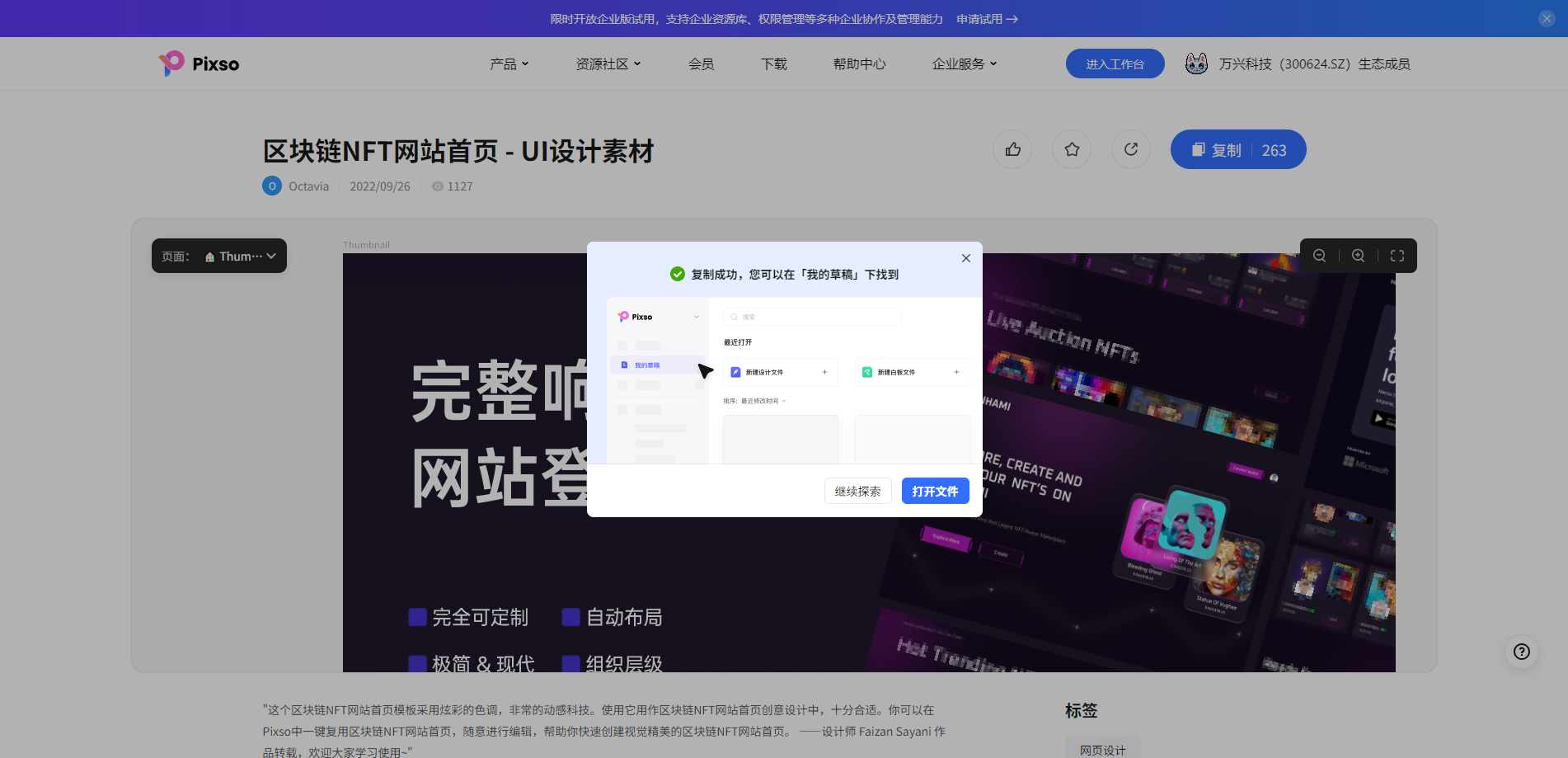The image size is (1568, 758).
Task: Click the Pixso logo in the header
Action: tap(199, 64)
